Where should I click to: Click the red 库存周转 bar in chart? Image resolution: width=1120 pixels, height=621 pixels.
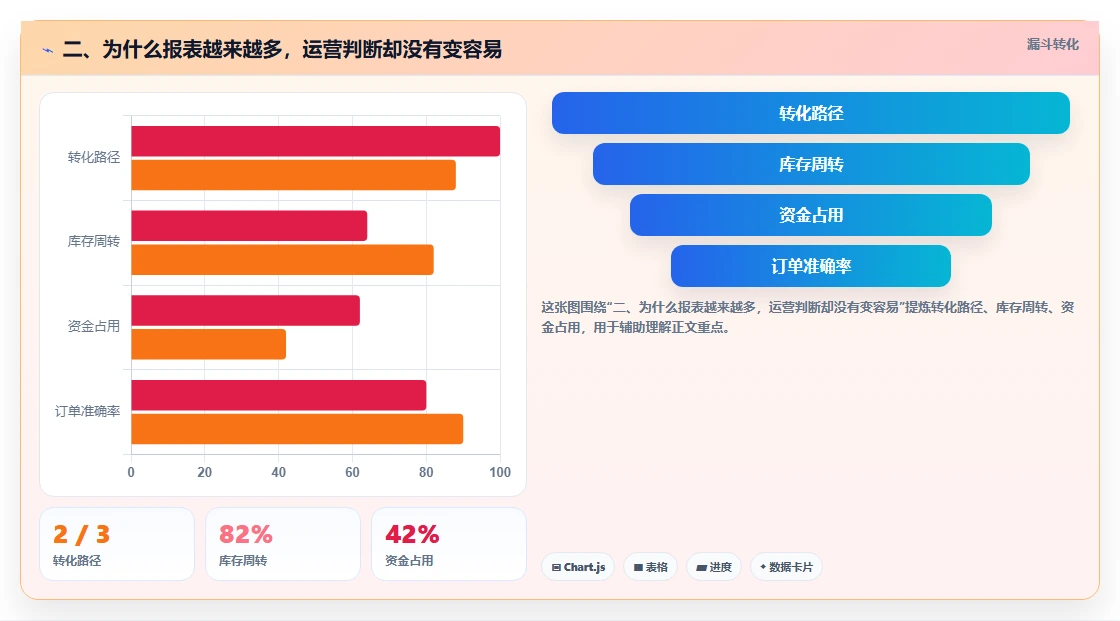coord(249,226)
